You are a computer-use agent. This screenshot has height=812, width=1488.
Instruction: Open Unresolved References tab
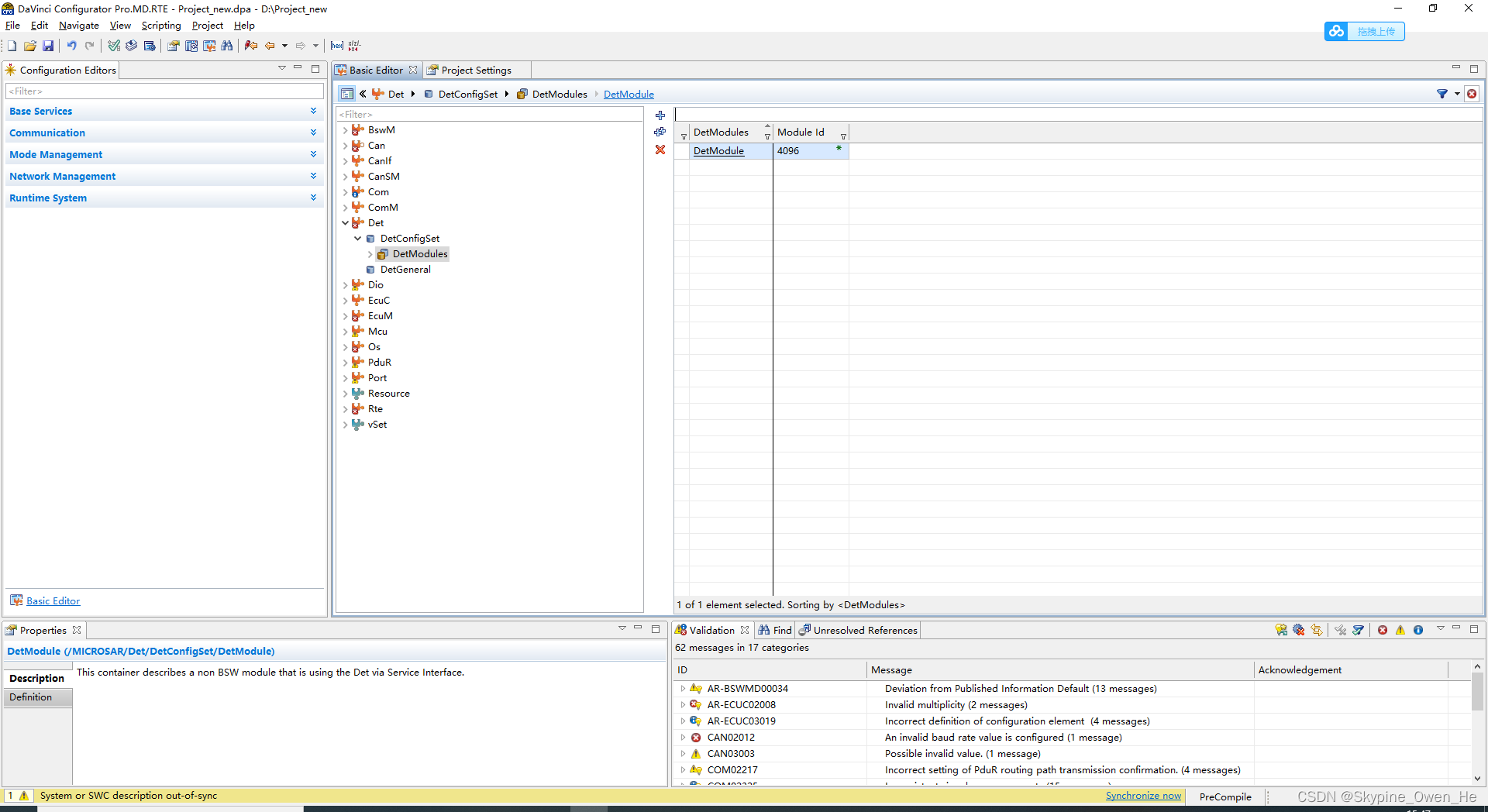tap(858, 630)
